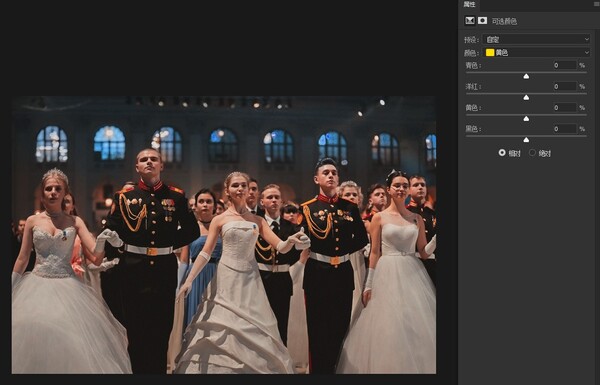Focus the 青色 cyan percentage field

565,65
